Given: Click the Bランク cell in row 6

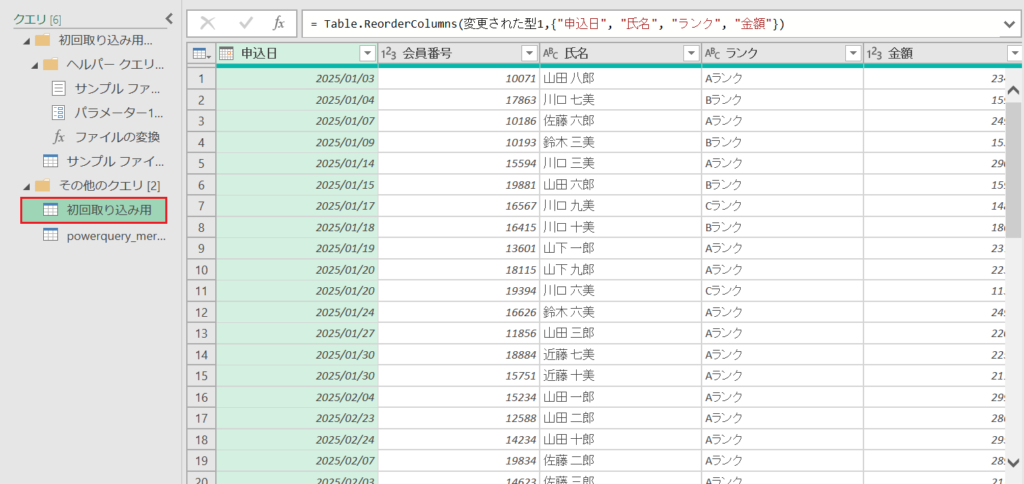Looking at the screenshot, I should (x=782, y=185).
